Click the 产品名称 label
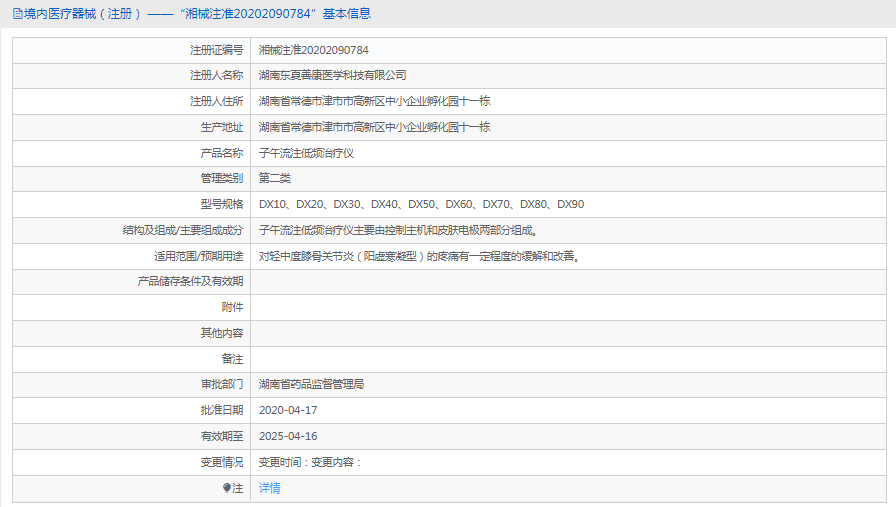The image size is (896, 507). [x=222, y=153]
